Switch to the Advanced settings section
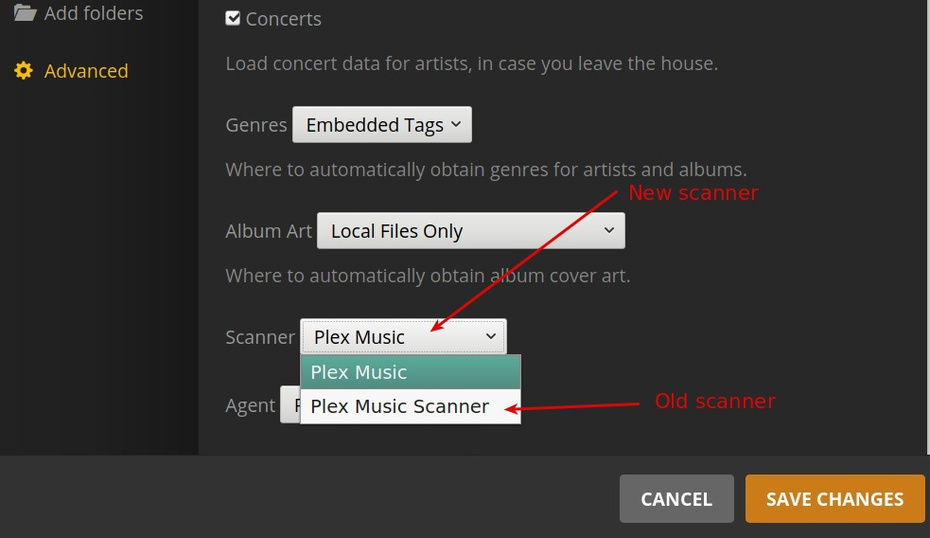The image size is (930, 538). tap(86, 71)
